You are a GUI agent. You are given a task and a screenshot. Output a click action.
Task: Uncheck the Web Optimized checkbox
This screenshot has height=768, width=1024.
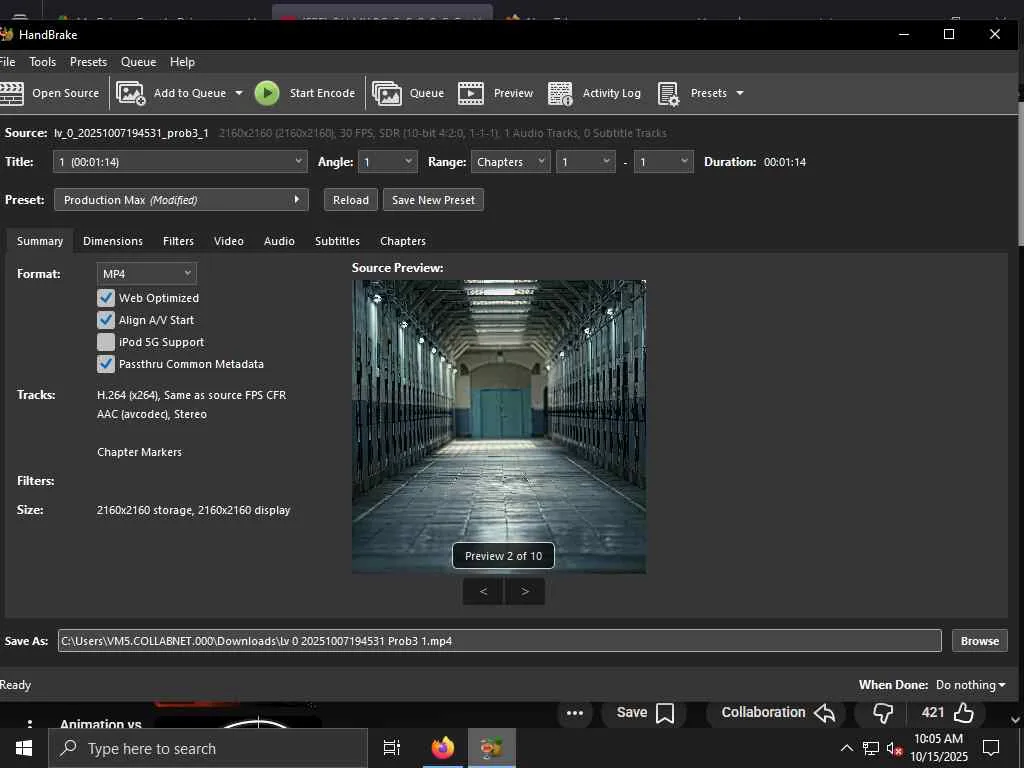[106, 298]
